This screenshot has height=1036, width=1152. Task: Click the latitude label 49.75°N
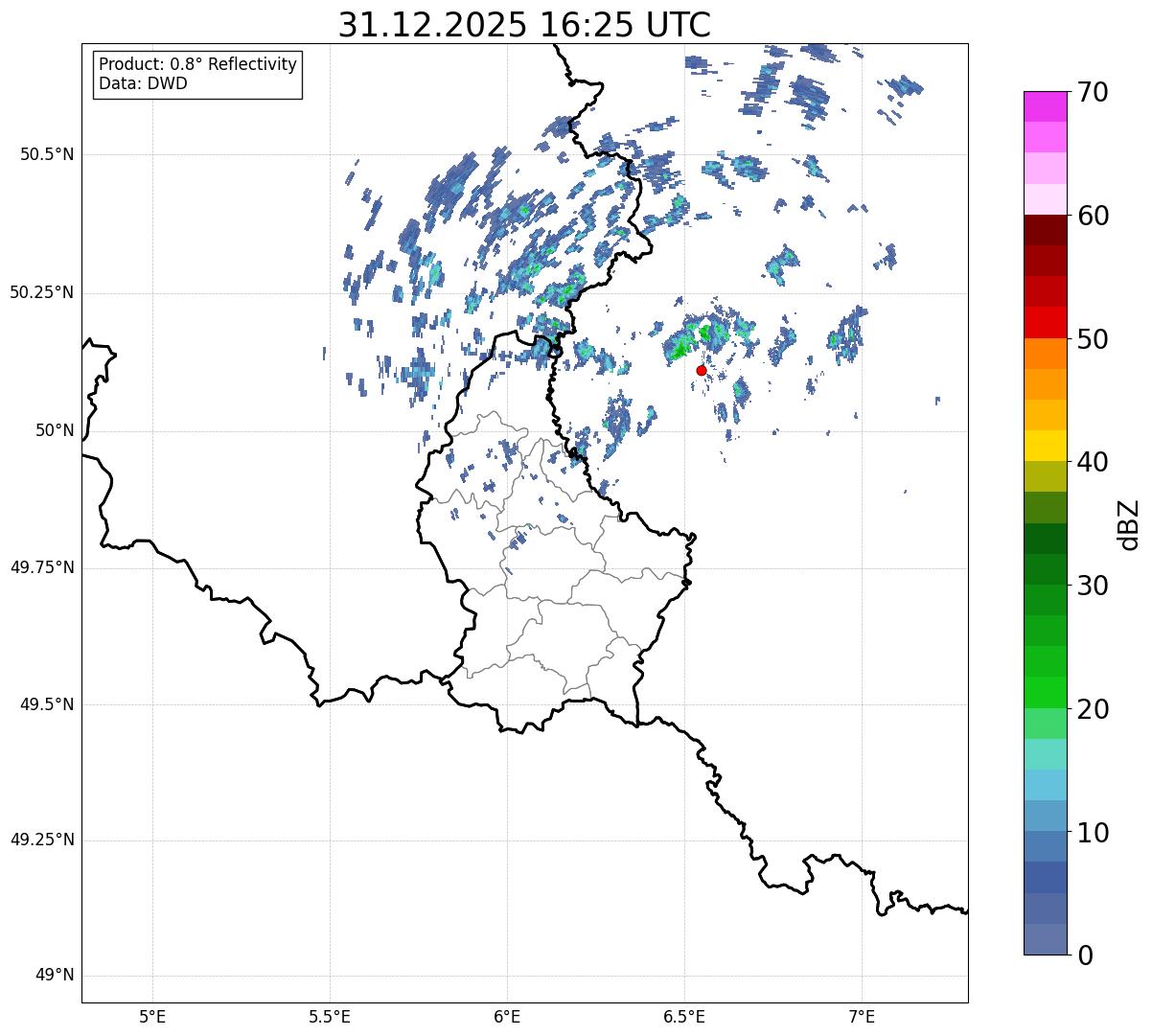(x=41, y=567)
